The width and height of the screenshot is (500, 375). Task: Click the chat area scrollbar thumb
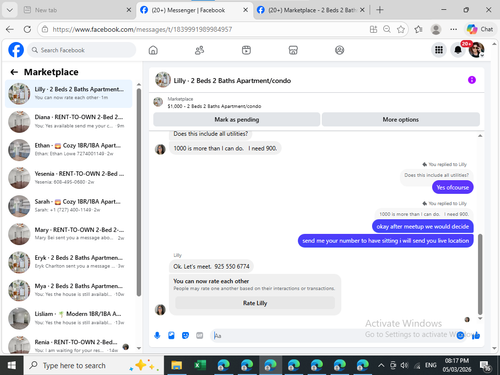[x=480, y=274]
